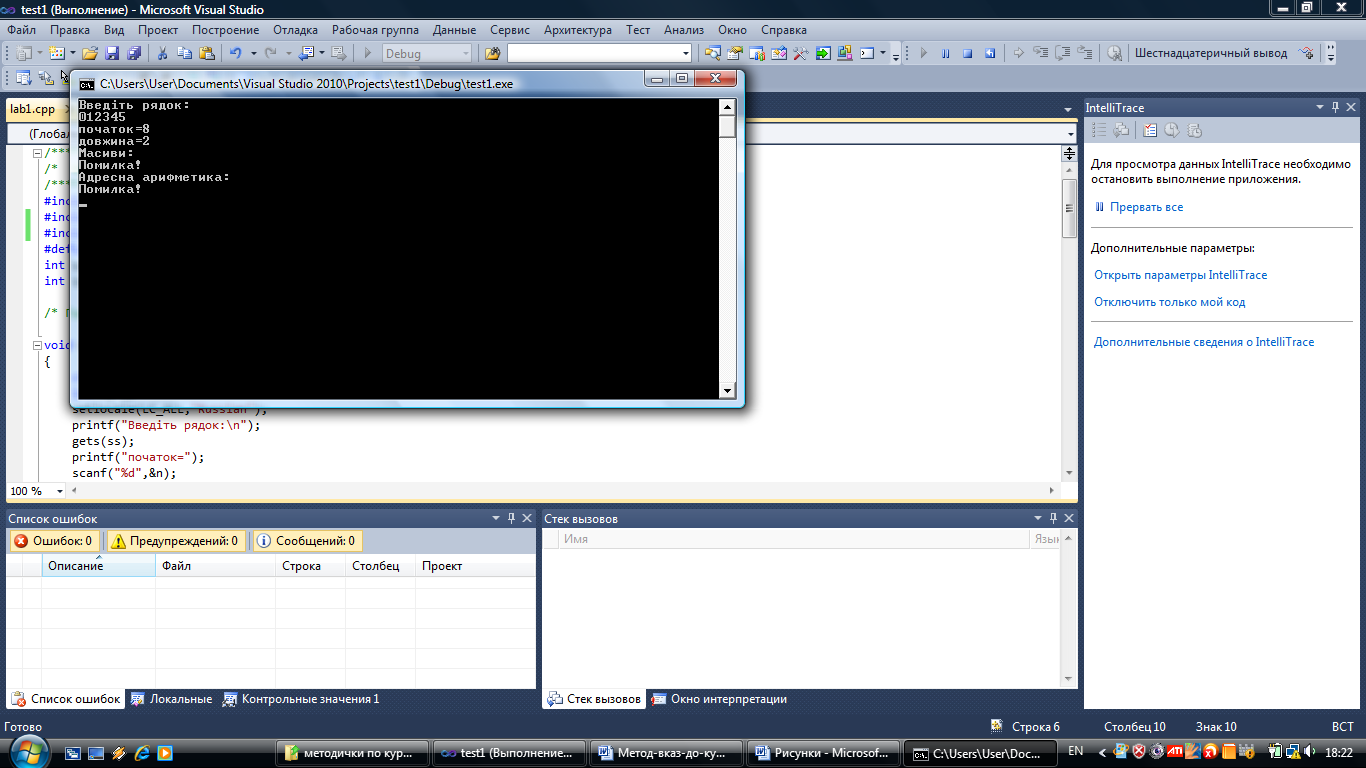Click the console window scroll down arrow
The image size is (1366, 768).
727,391
